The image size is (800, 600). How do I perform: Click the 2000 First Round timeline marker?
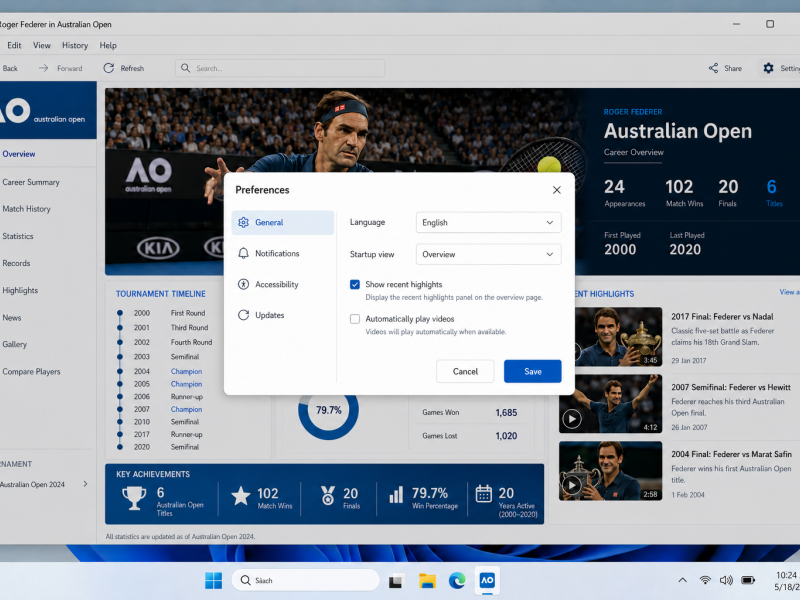119,313
